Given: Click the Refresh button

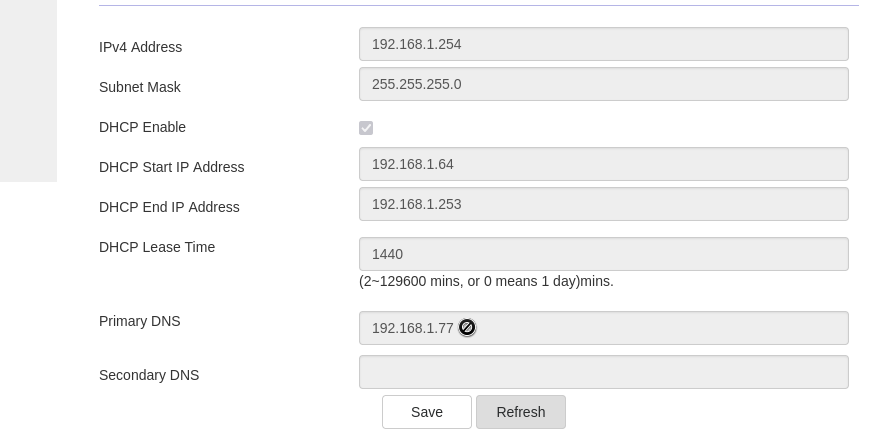Looking at the screenshot, I should pyautogui.click(x=520, y=412).
